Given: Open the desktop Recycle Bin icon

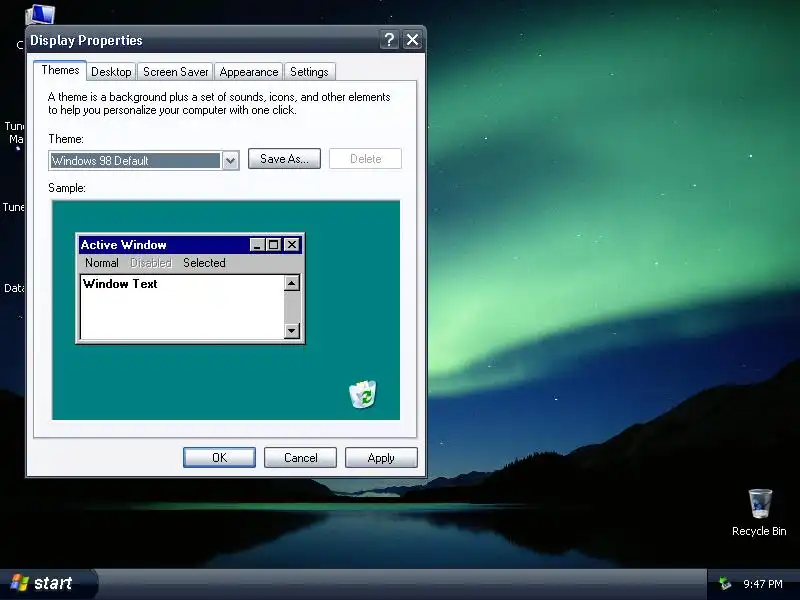Looking at the screenshot, I should [760, 504].
